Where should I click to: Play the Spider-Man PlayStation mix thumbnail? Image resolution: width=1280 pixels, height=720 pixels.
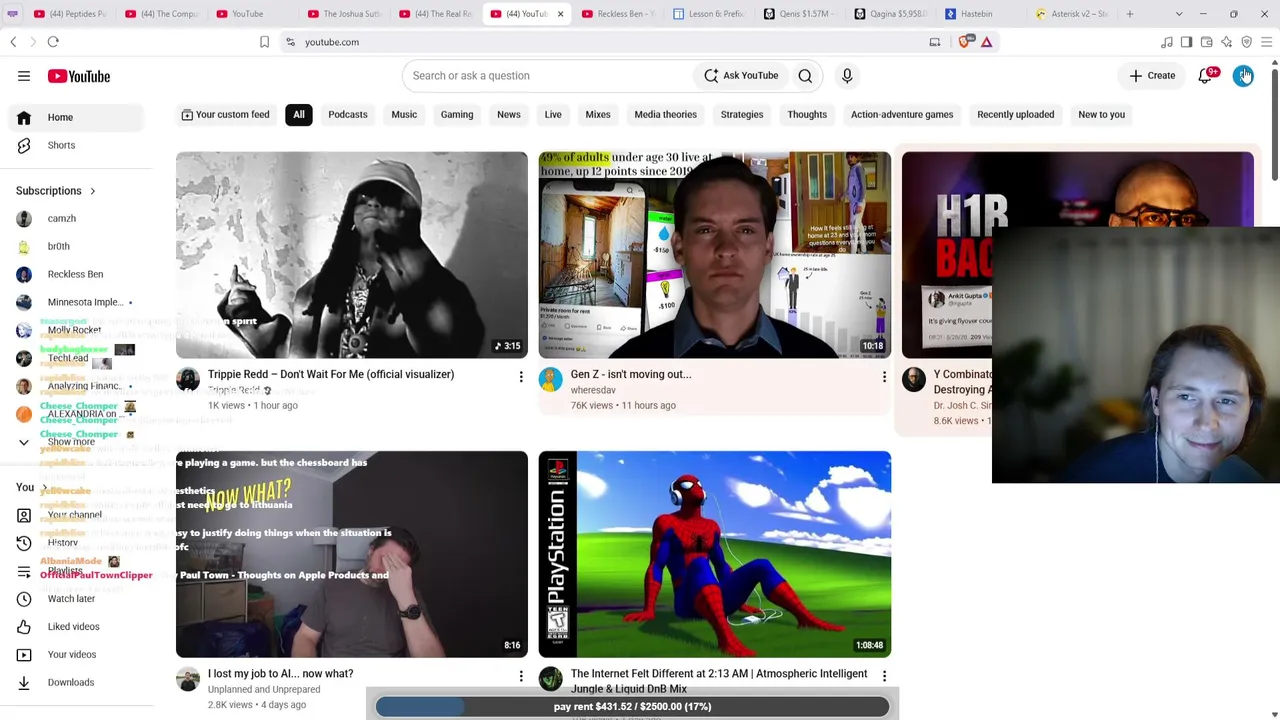714,554
